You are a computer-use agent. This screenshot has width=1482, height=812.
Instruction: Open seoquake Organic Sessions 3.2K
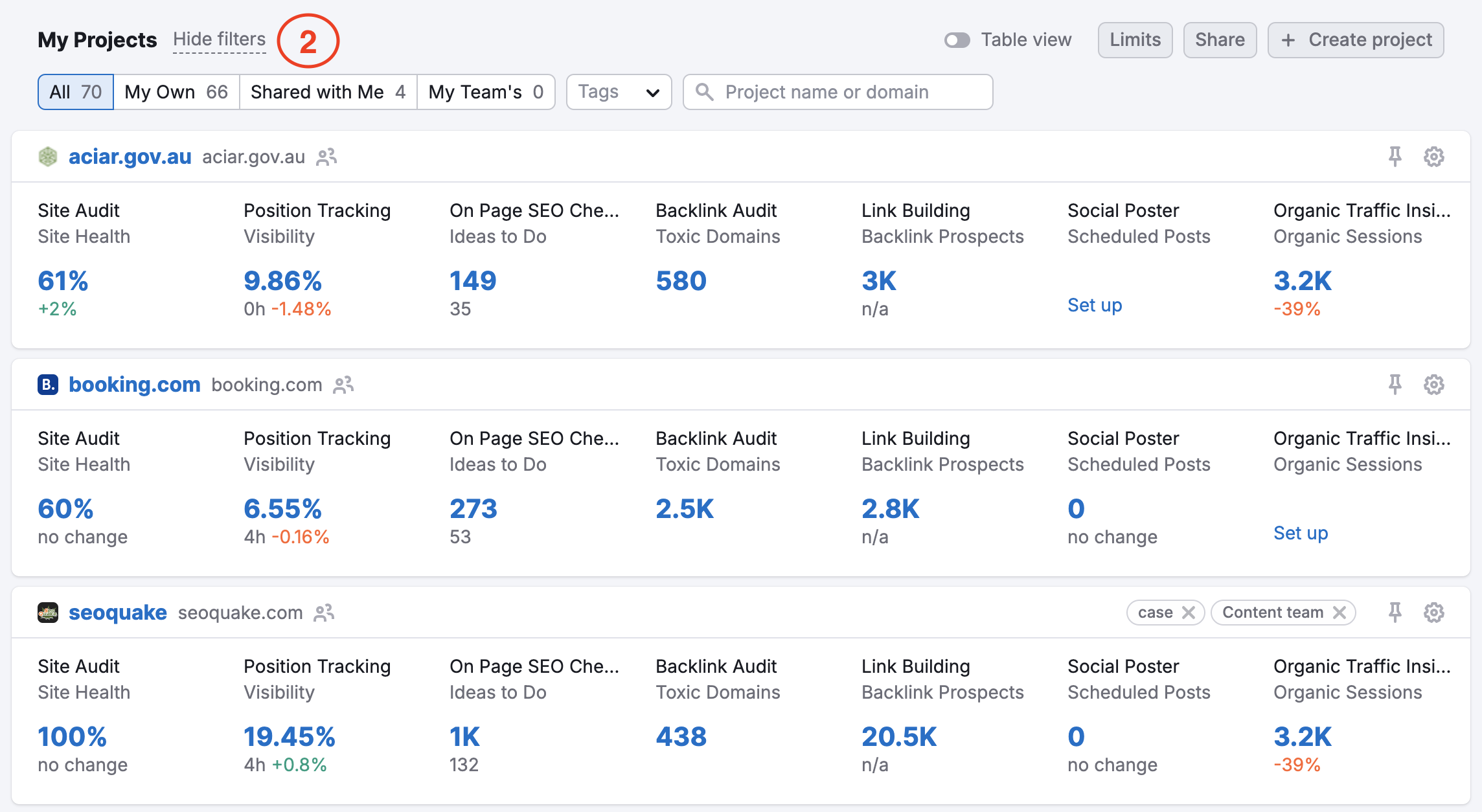(1303, 737)
